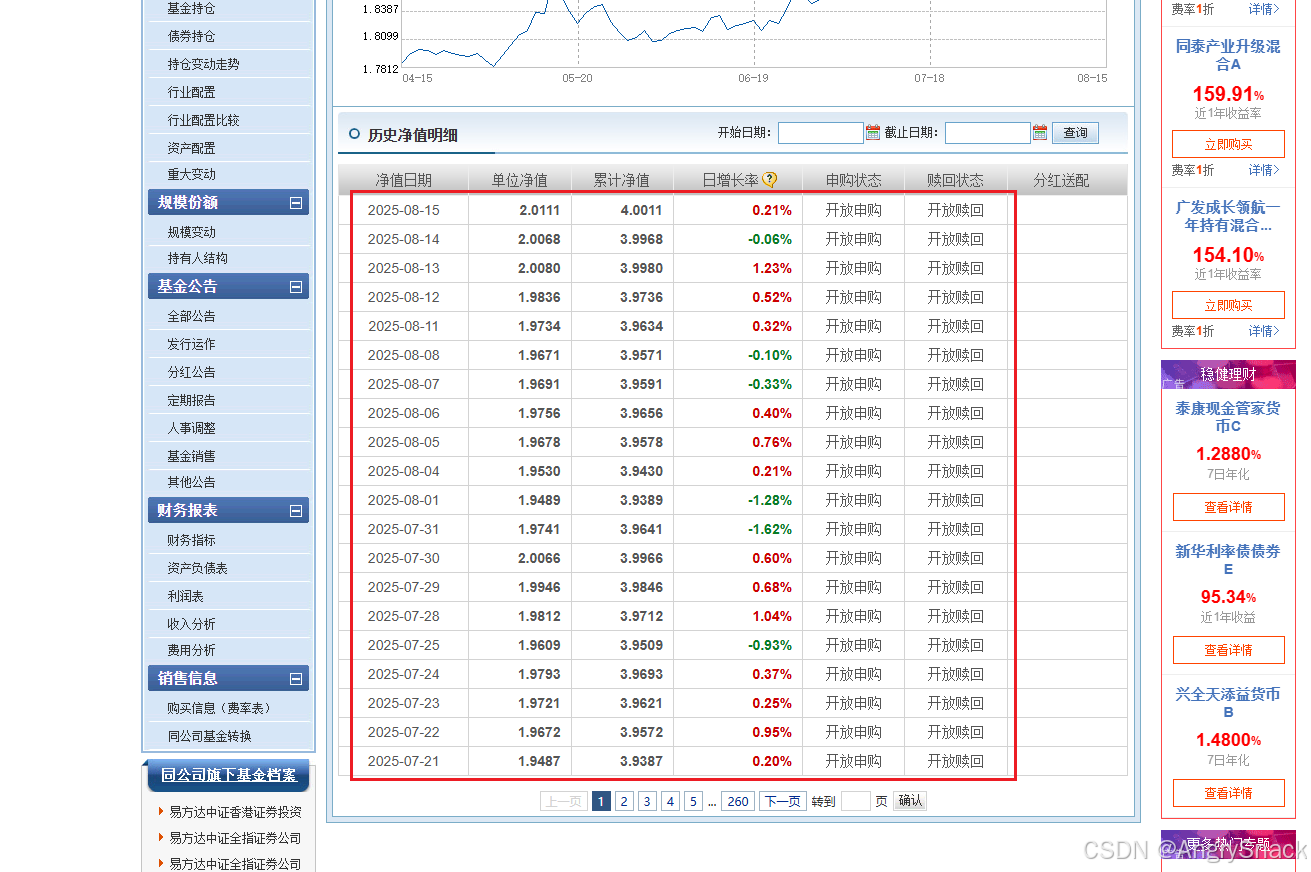This screenshot has width=1311, height=872.
Task: Open the 新华利率债债券E fund link
Action: [x=1228, y=560]
